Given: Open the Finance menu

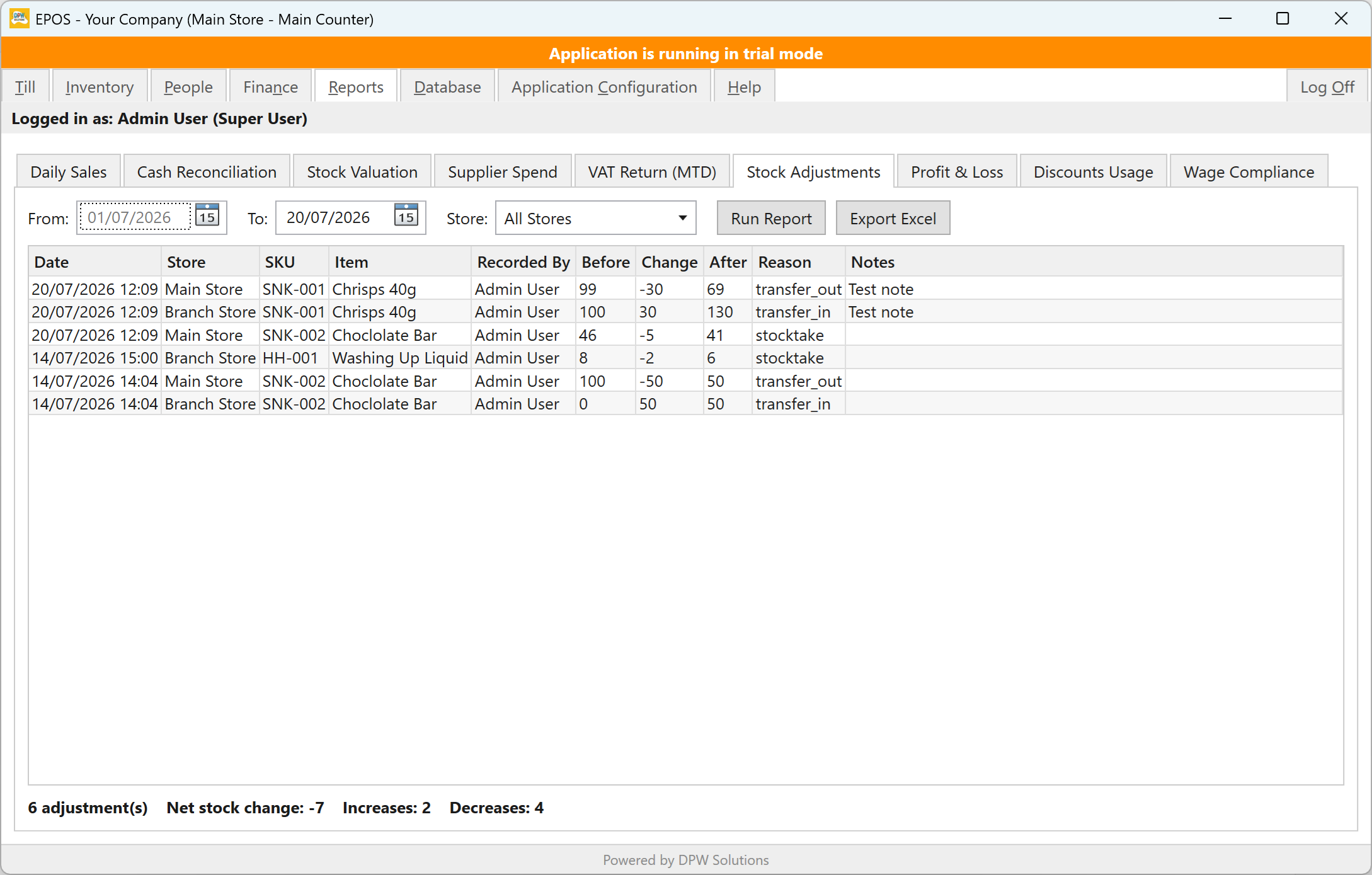Looking at the screenshot, I should click(270, 86).
